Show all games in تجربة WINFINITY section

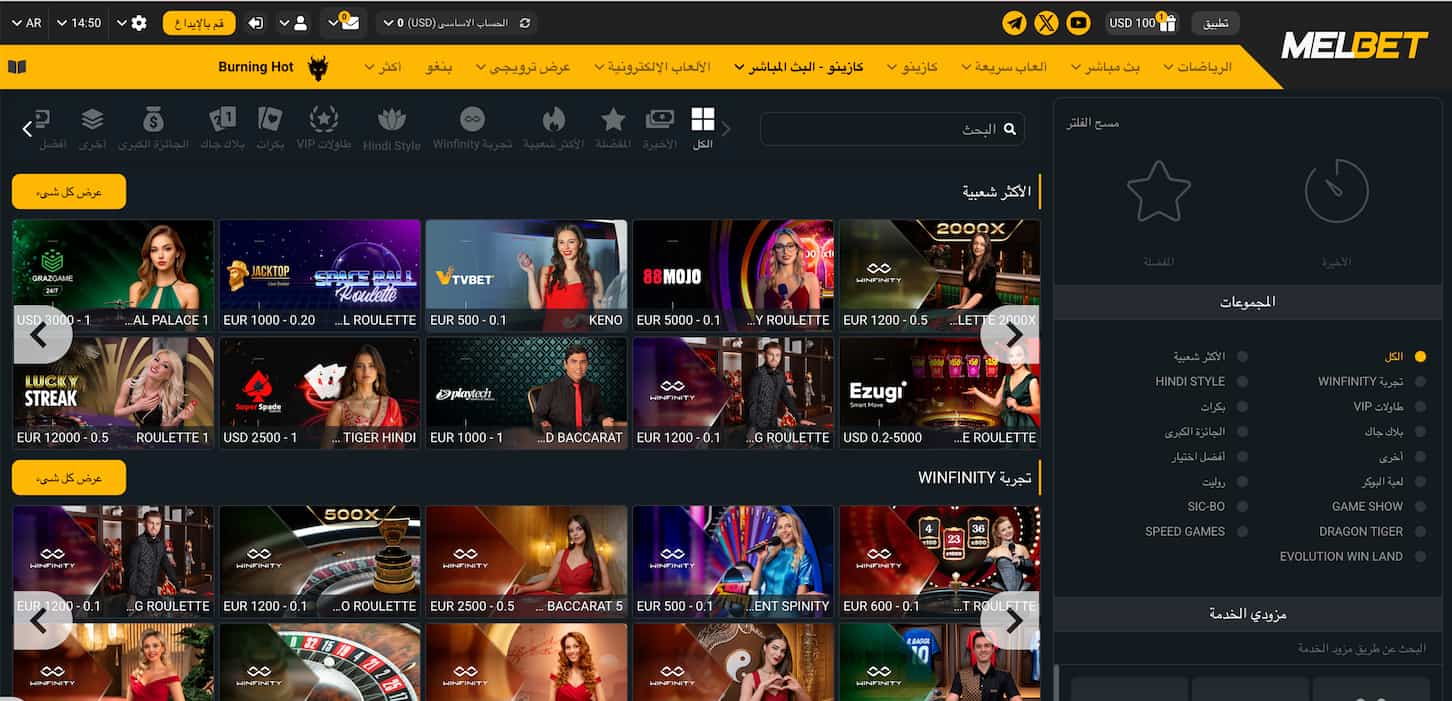[69, 478]
